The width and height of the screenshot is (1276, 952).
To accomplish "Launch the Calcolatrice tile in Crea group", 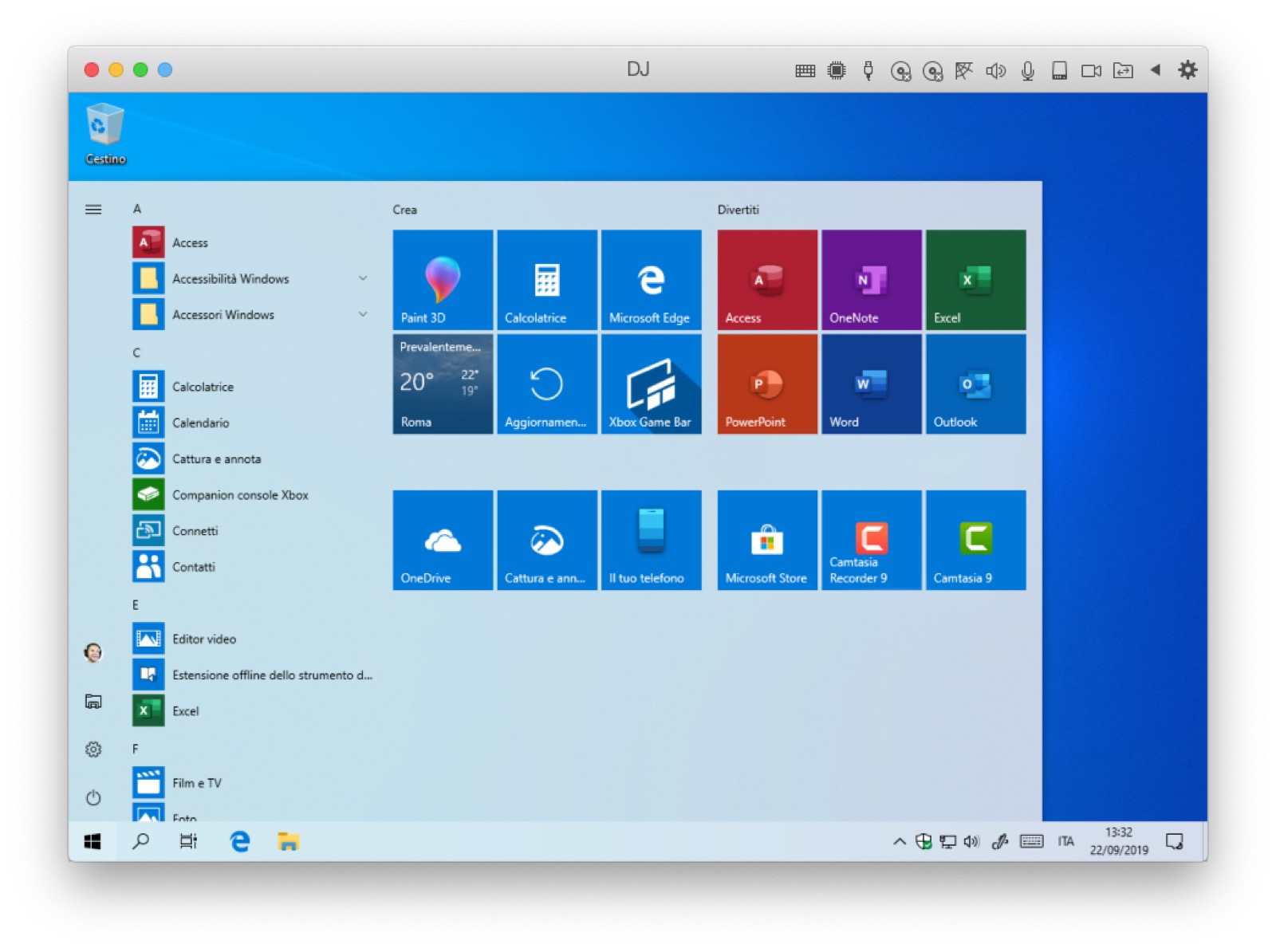I will pyautogui.click(x=547, y=280).
